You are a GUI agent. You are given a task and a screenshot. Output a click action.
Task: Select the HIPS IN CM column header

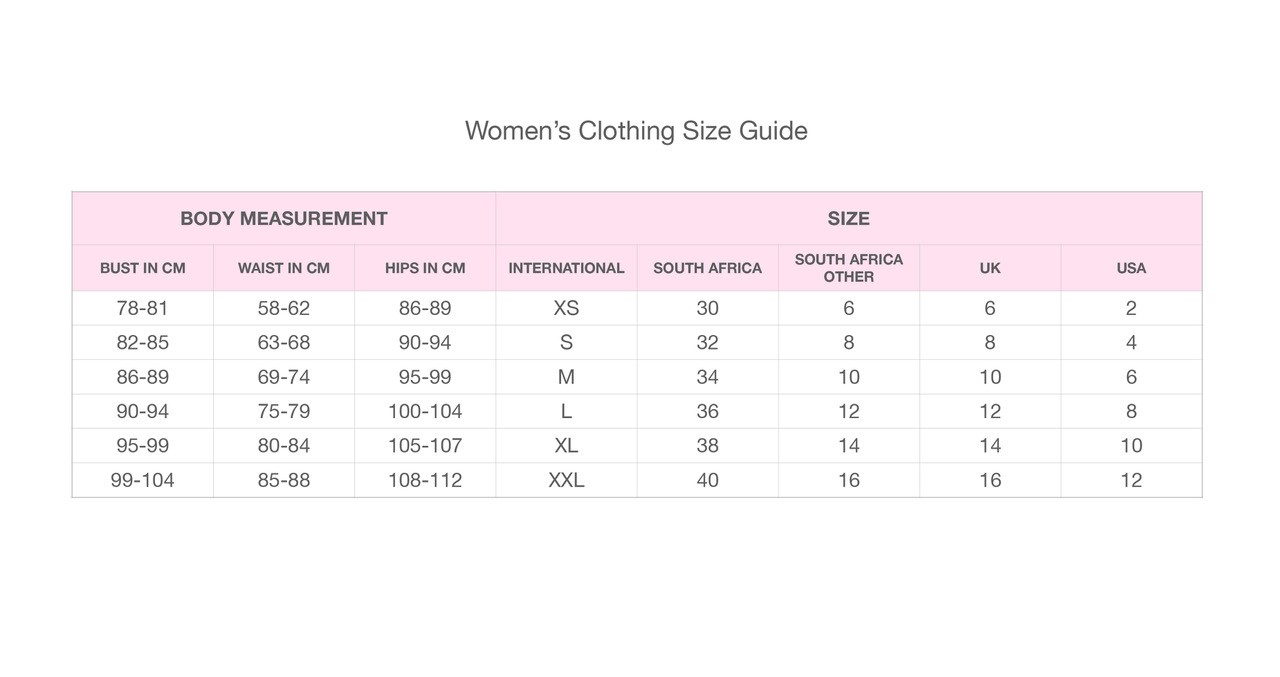coord(425,268)
